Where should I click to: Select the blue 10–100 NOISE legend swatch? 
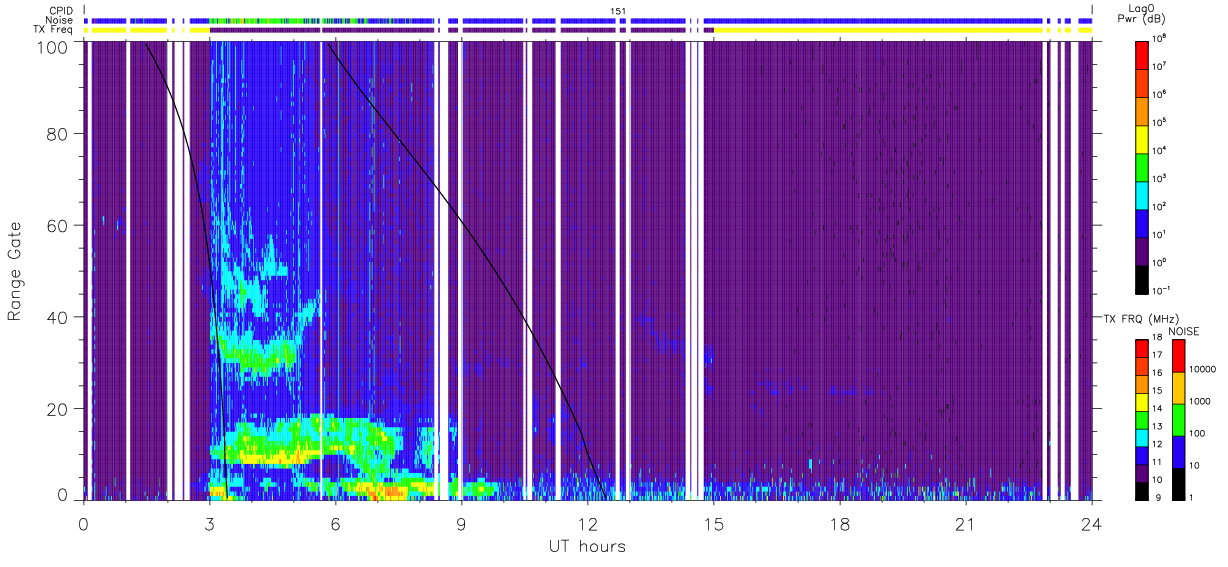pos(1178,450)
